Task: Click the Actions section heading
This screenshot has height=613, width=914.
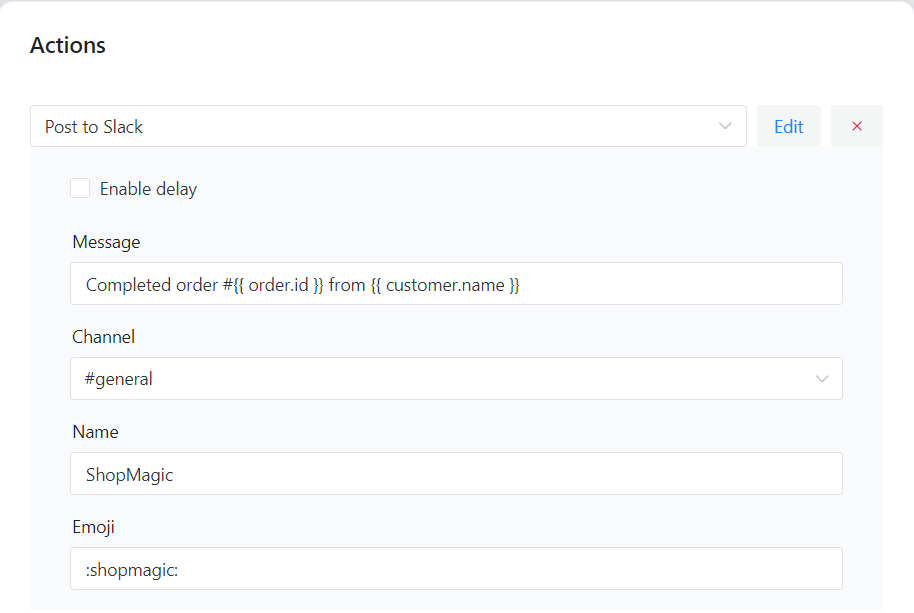Action: point(68,45)
